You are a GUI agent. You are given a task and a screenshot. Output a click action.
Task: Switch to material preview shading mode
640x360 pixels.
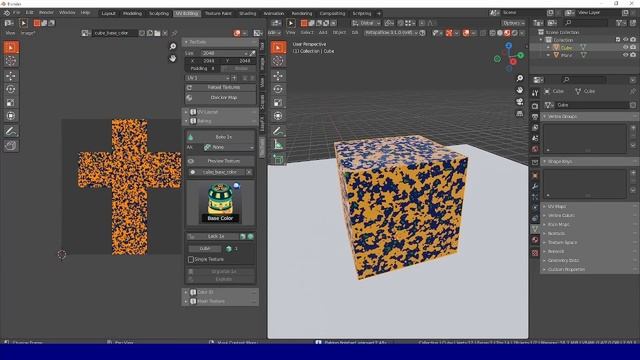(507, 33)
